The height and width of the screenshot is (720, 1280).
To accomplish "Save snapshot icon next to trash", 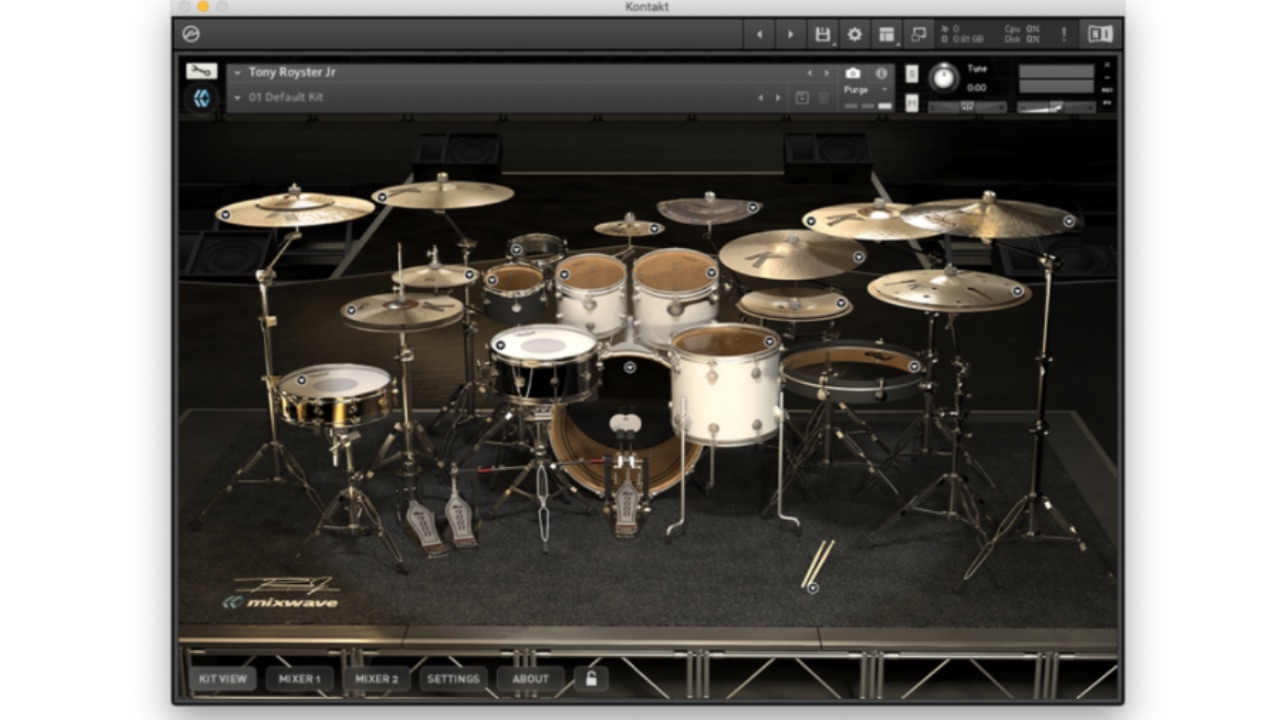I will tap(802, 98).
